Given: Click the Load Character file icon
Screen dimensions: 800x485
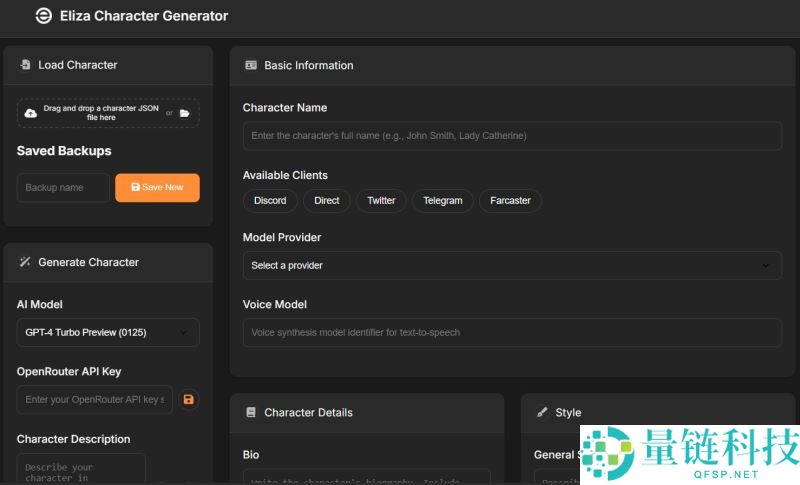Looking at the screenshot, I should [25, 65].
